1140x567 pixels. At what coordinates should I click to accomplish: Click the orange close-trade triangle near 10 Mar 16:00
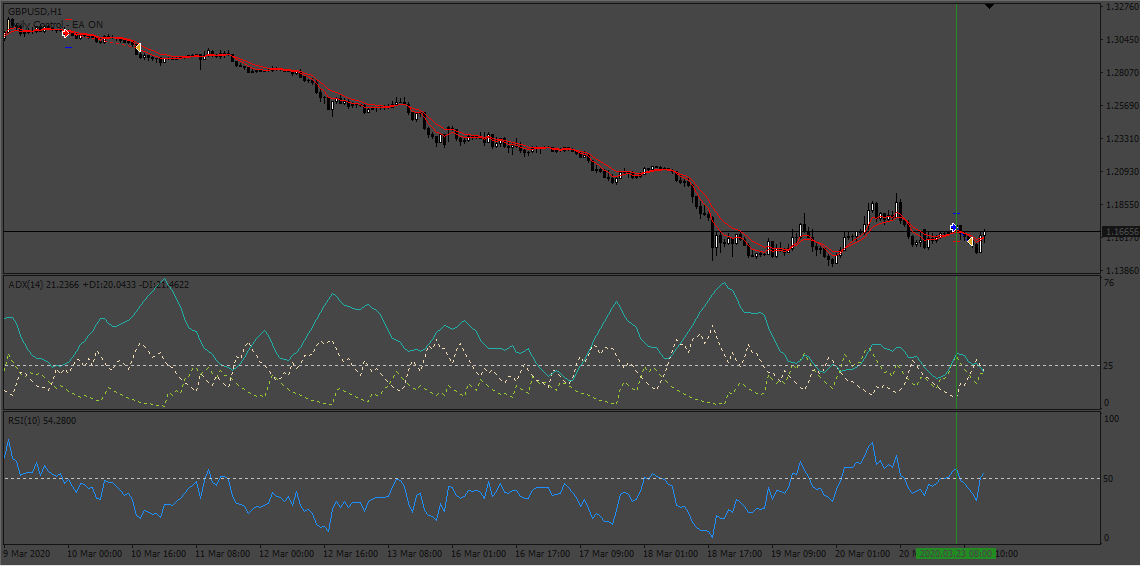(x=138, y=47)
